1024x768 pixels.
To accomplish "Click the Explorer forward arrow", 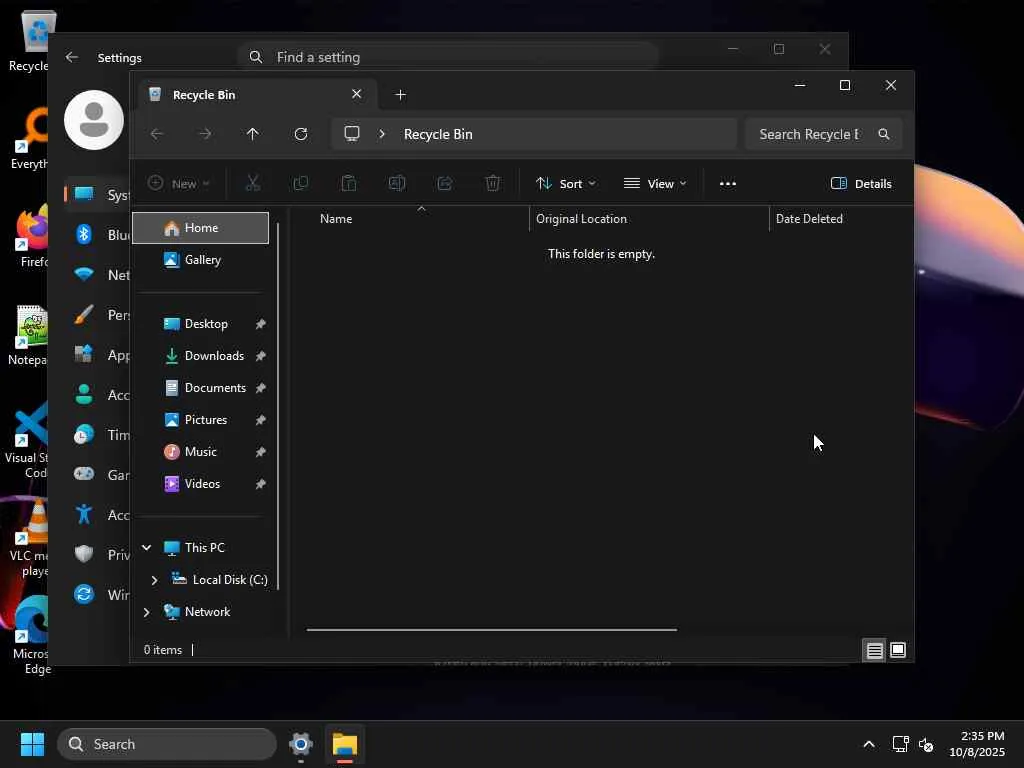I will 205,134.
